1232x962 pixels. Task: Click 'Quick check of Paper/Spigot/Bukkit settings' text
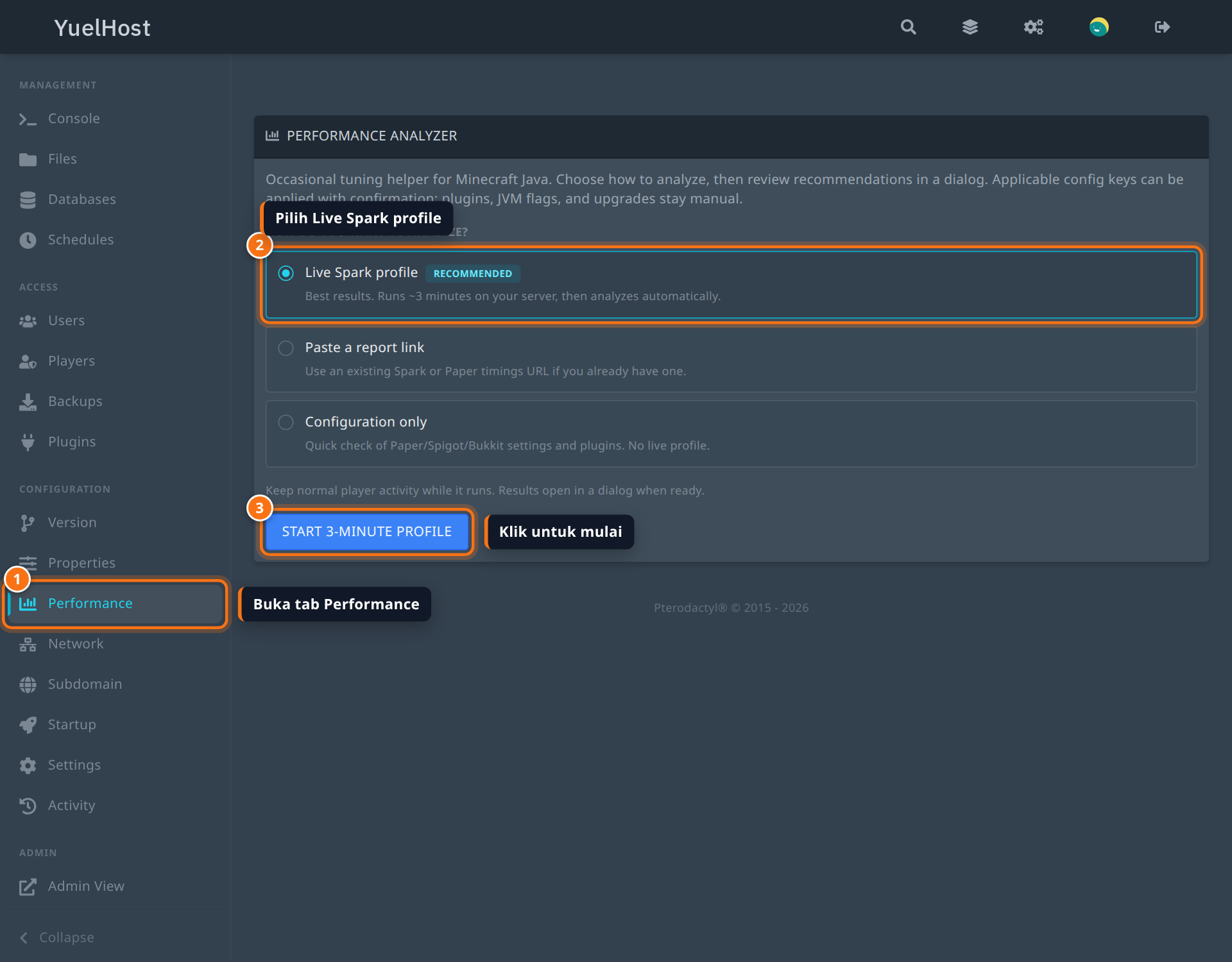[x=507, y=446]
